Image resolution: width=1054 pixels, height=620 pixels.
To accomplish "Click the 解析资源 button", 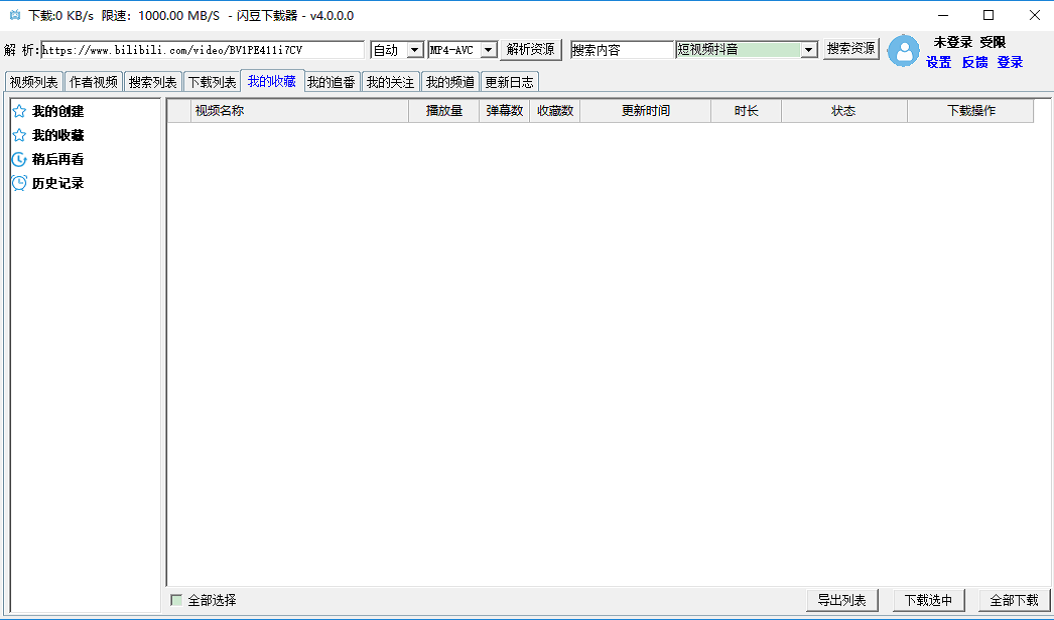I will [x=530, y=48].
